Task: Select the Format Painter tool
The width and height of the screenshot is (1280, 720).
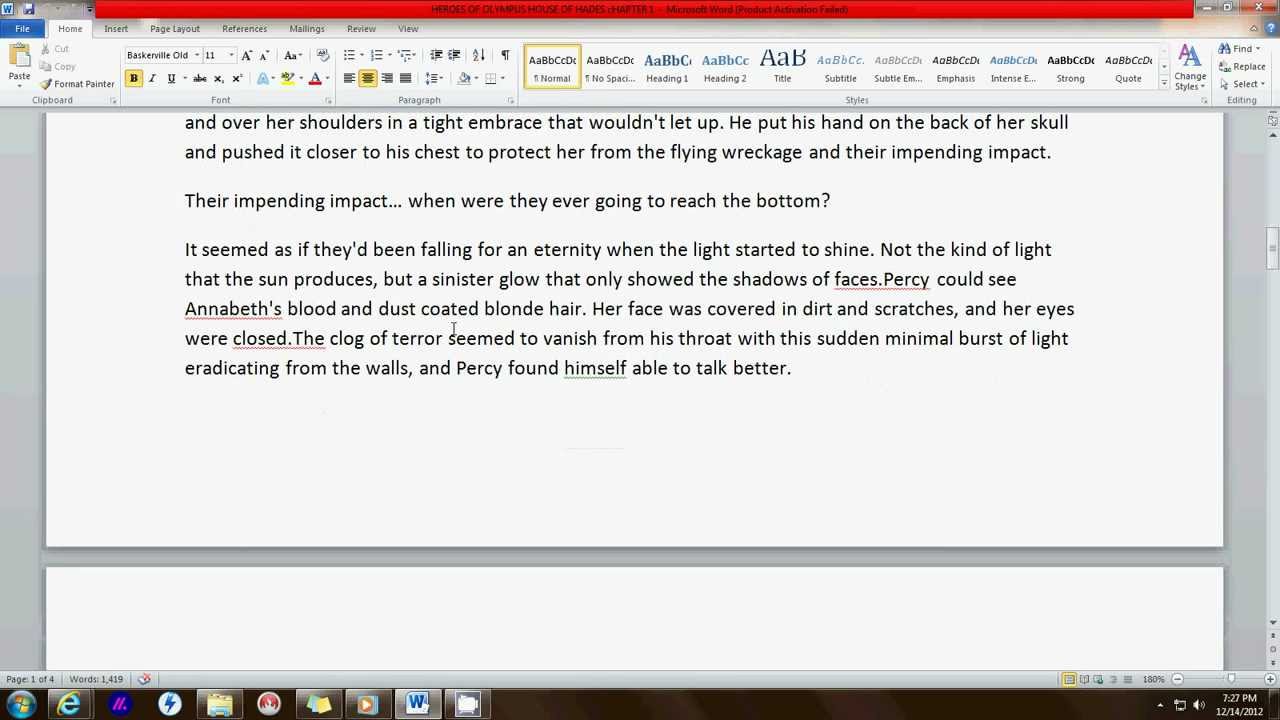Action: pos(78,84)
